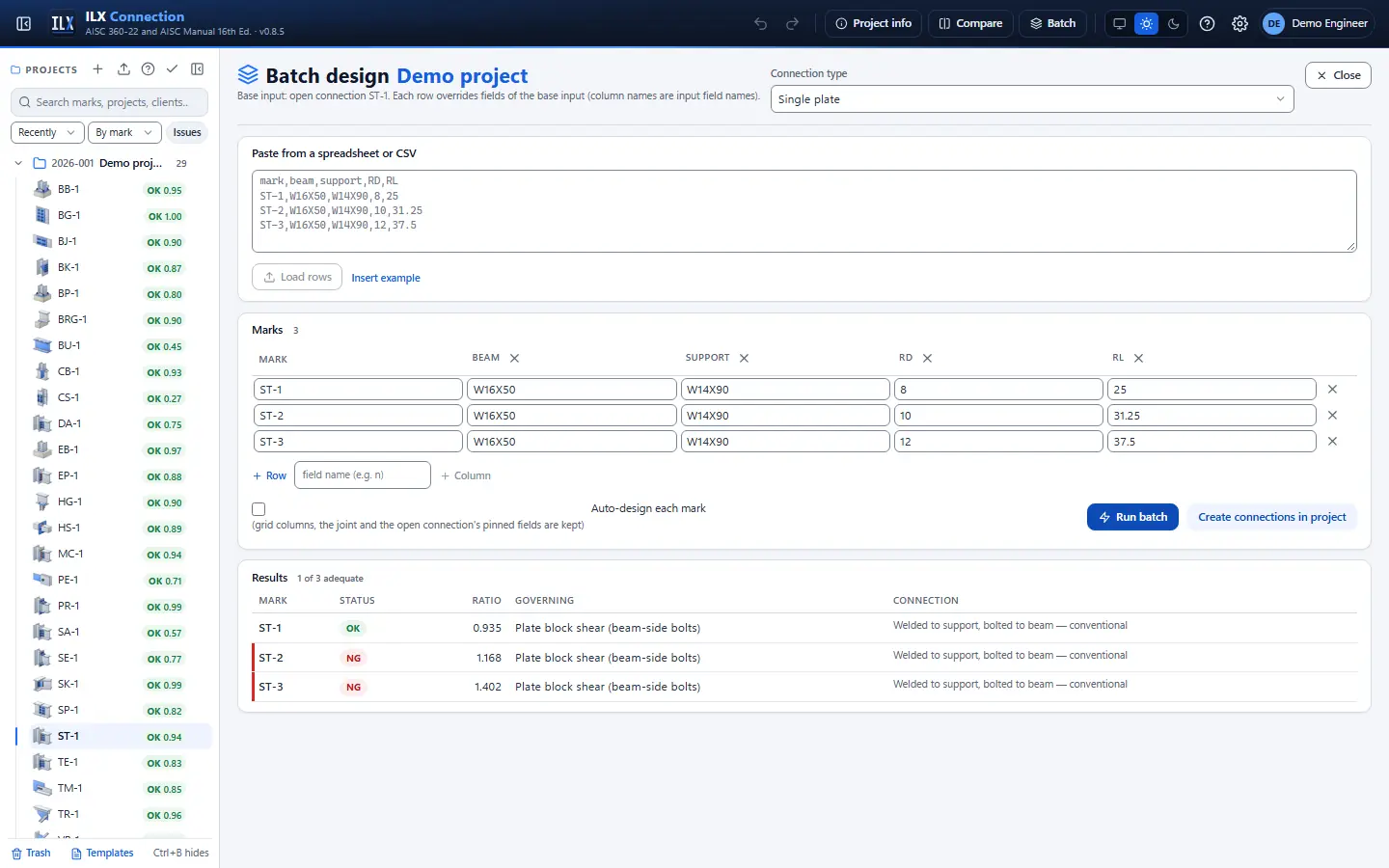This screenshot has width=1389, height=868.
Task: Run the batch
Action: coord(1133,517)
